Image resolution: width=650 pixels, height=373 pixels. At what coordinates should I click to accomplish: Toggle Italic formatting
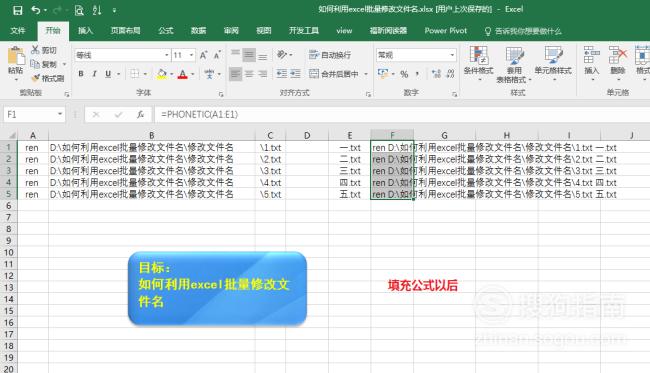(x=95, y=74)
